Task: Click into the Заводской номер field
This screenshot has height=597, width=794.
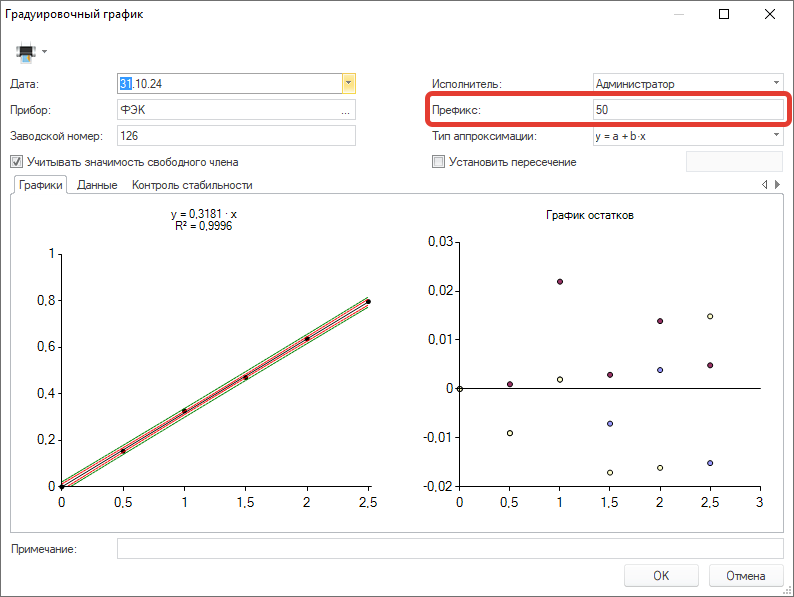Action: [236, 136]
